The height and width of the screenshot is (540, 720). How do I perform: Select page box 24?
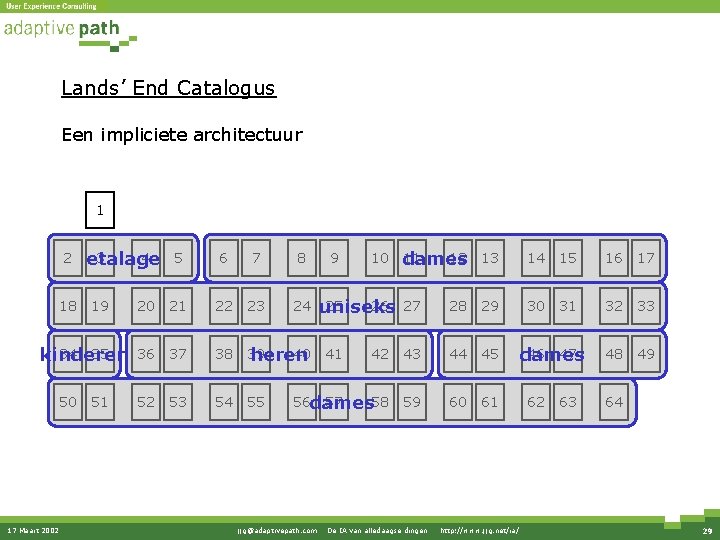coord(302,306)
